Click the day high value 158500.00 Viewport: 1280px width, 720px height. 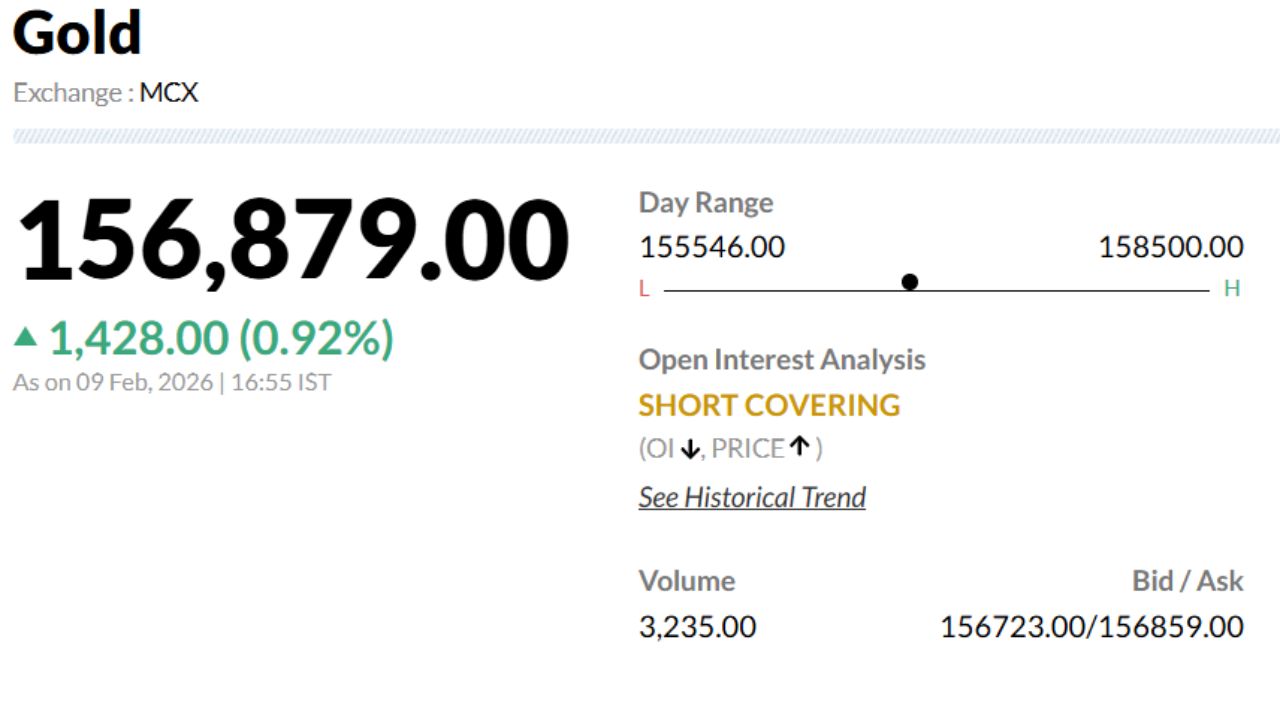coord(1170,247)
